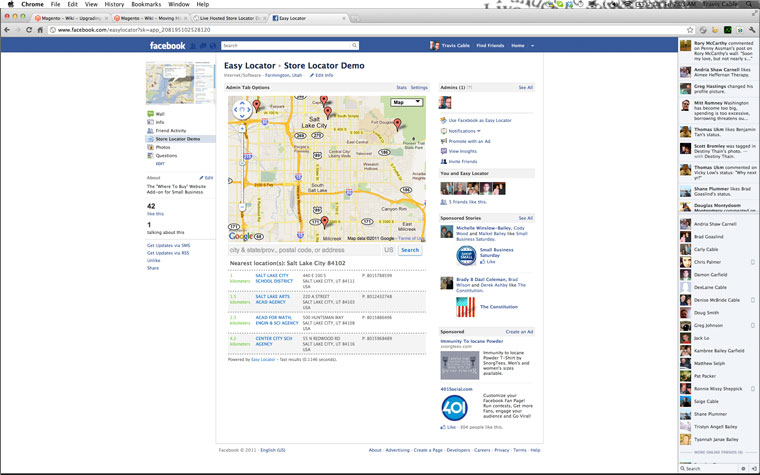
Task: Select the US country selector
Action: (389, 250)
